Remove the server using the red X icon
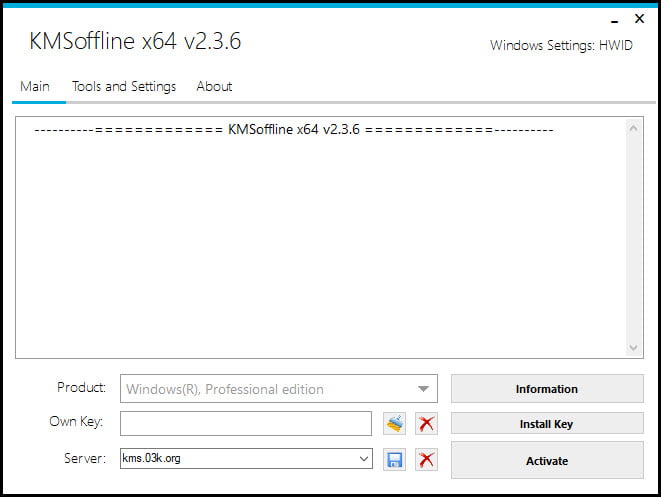 (x=426, y=459)
